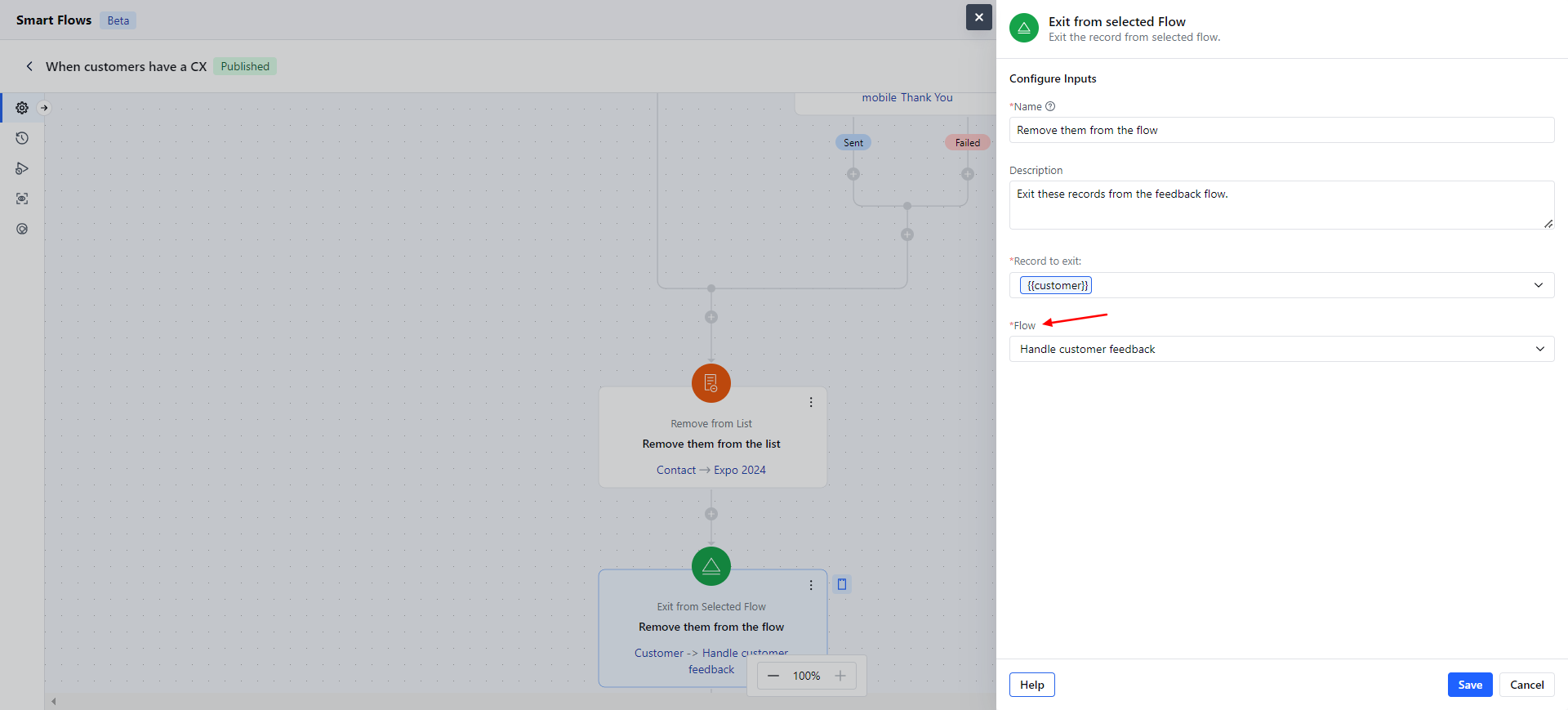Click the orange Remove from List node icon
Image resolution: width=1568 pixels, height=710 pixels.
pyautogui.click(x=711, y=382)
